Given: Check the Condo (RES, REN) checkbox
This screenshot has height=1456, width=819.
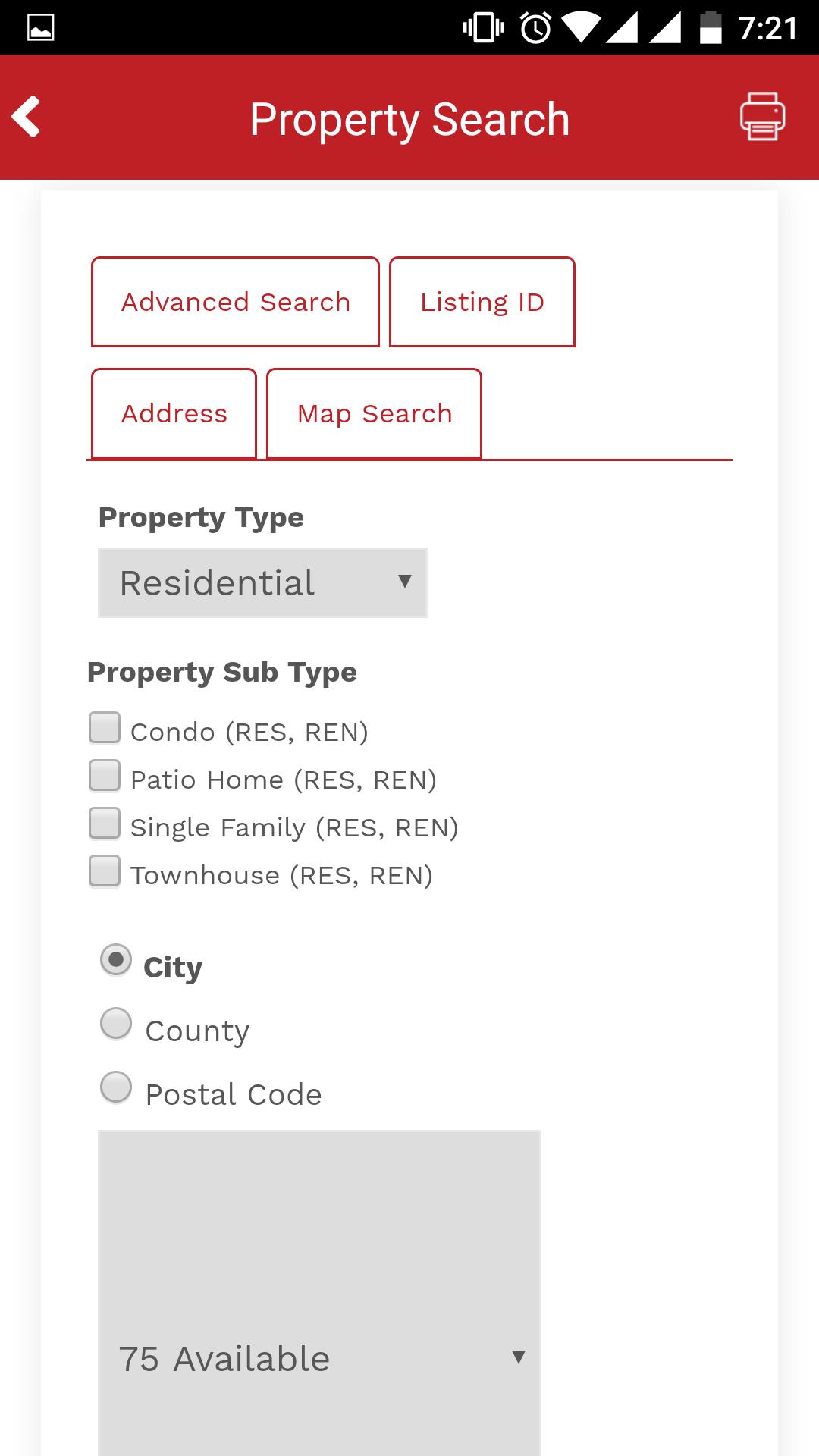Looking at the screenshot, I should (105, 728).
